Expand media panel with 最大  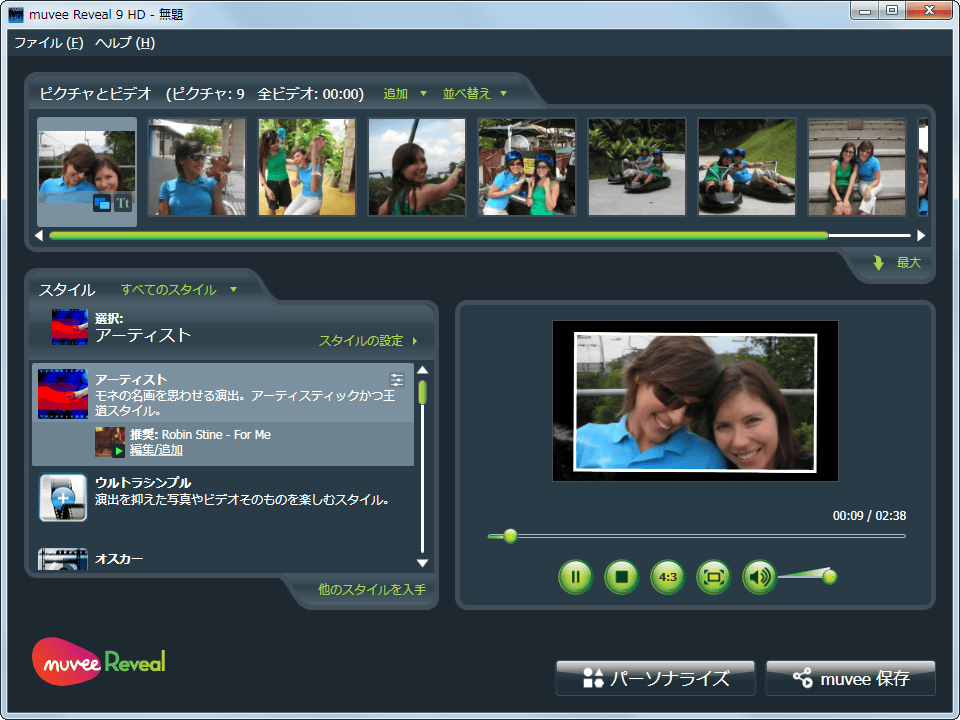pyautogui.click(x=898, y=263)
